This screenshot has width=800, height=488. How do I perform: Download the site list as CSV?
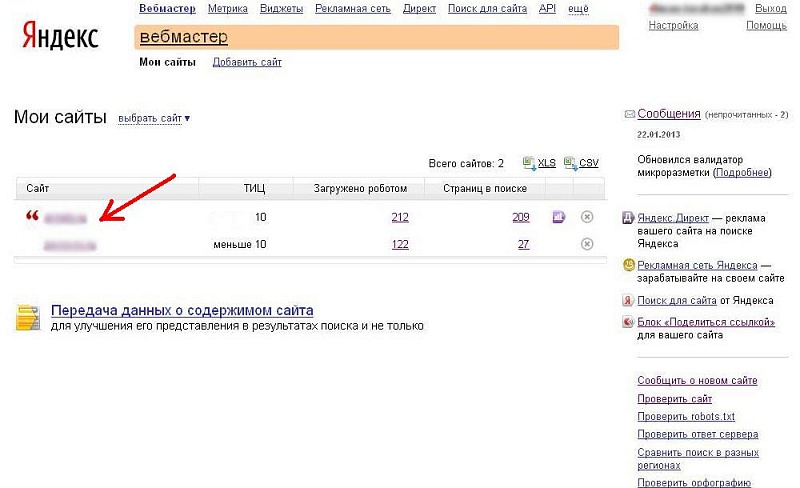(588, 163)
